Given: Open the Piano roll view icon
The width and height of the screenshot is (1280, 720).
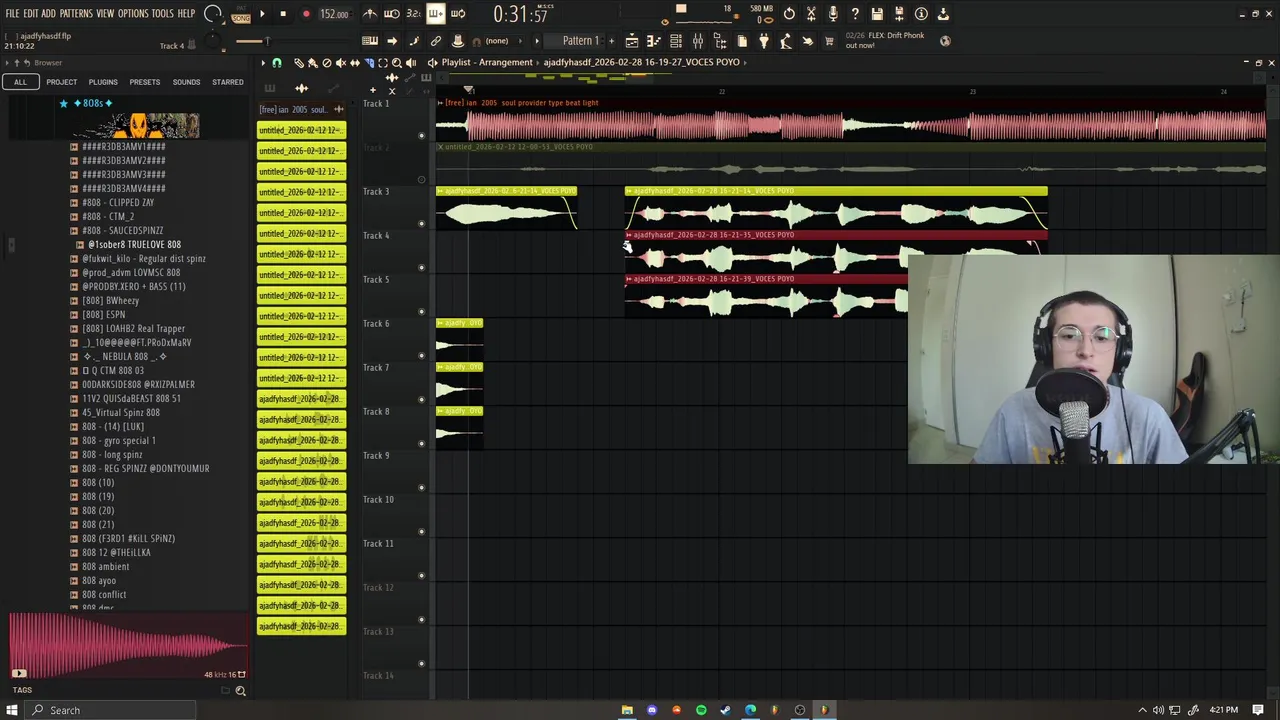Looking at the screenshot, I should pos(654,41).
